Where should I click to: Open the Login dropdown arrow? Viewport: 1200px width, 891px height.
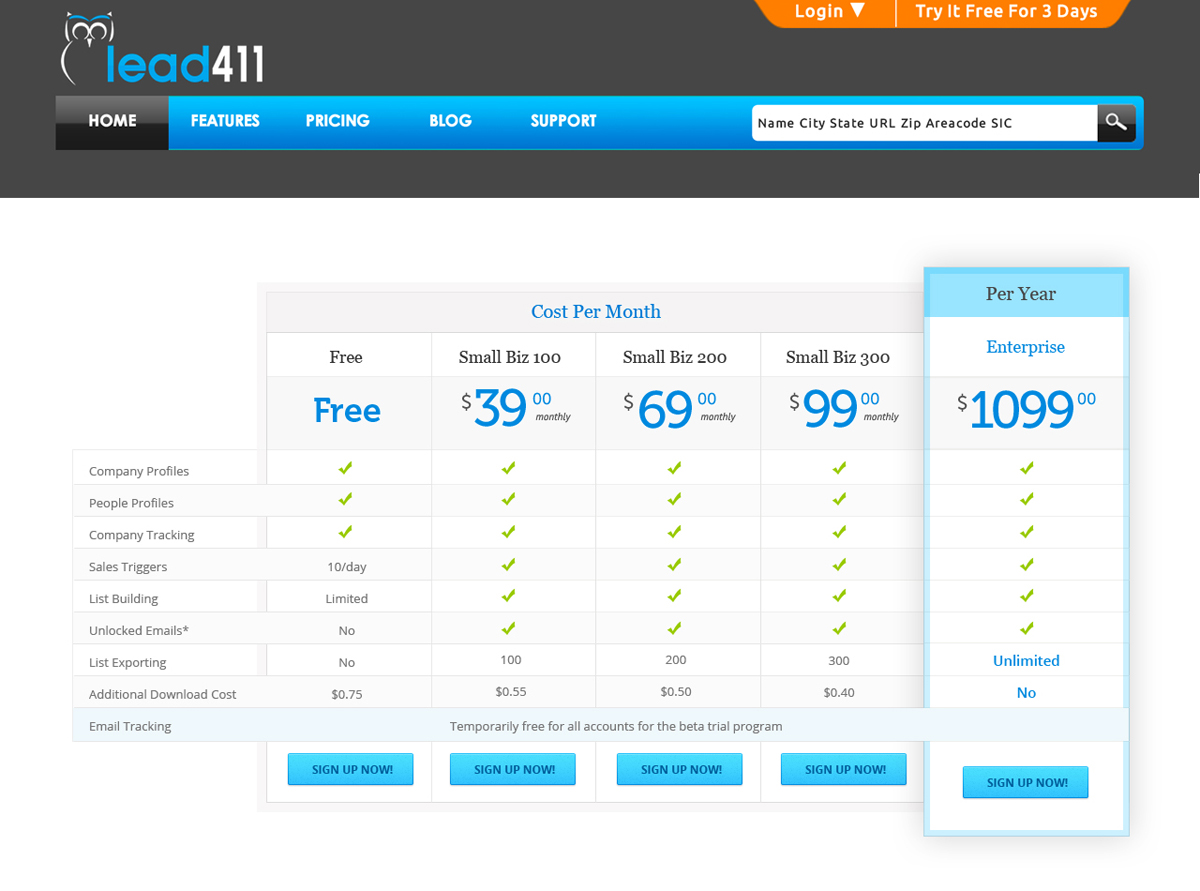(857, 11)
